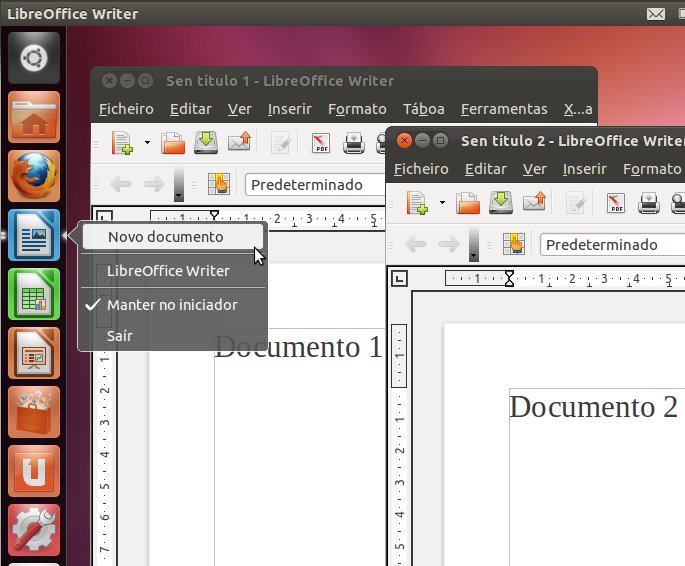Open LibreOffice Calc from the launcher
Screen dimensions: 685x566
tap(34, 294)
